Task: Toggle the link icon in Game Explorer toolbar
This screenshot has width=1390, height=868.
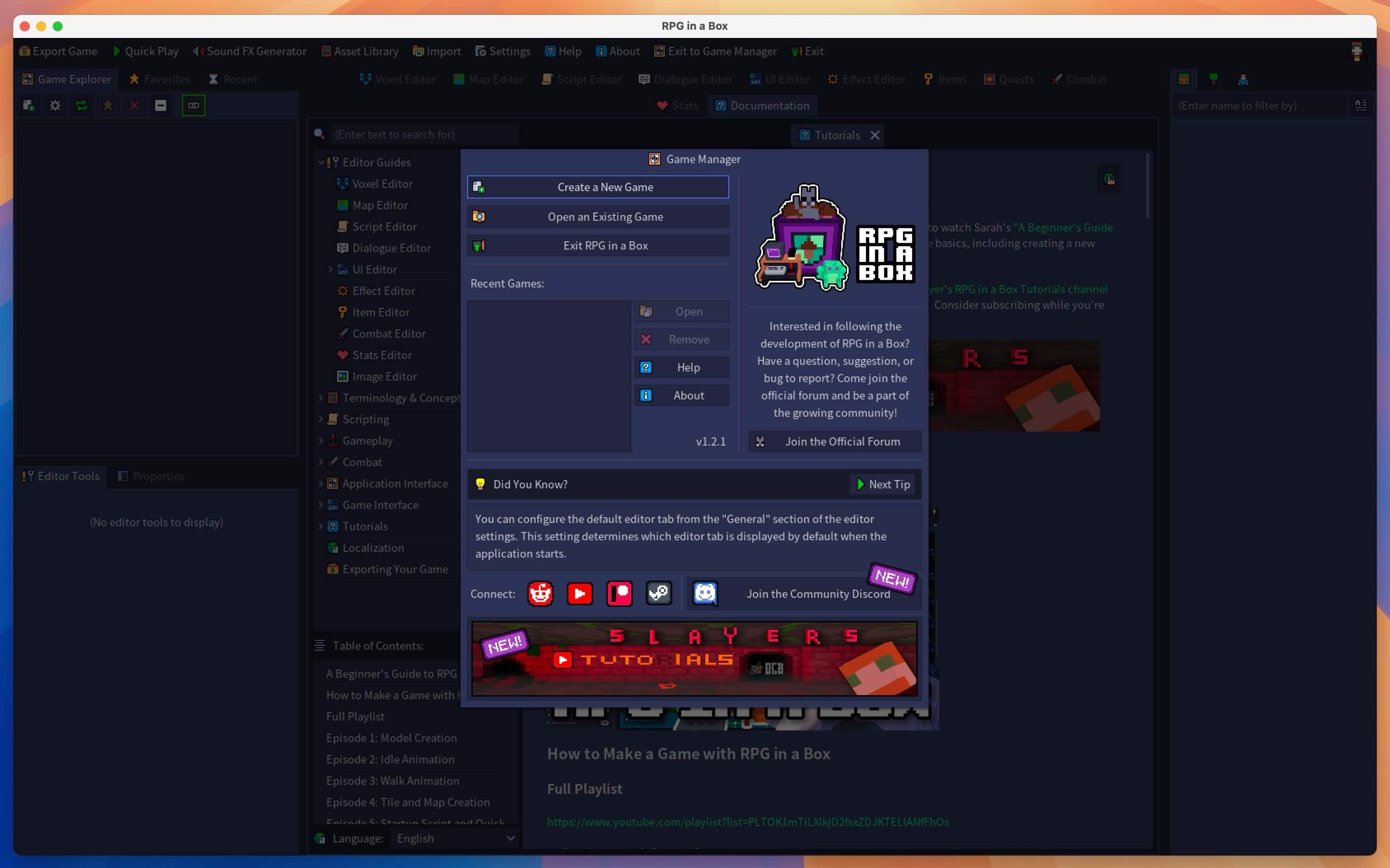Action: tap(194, 106)
